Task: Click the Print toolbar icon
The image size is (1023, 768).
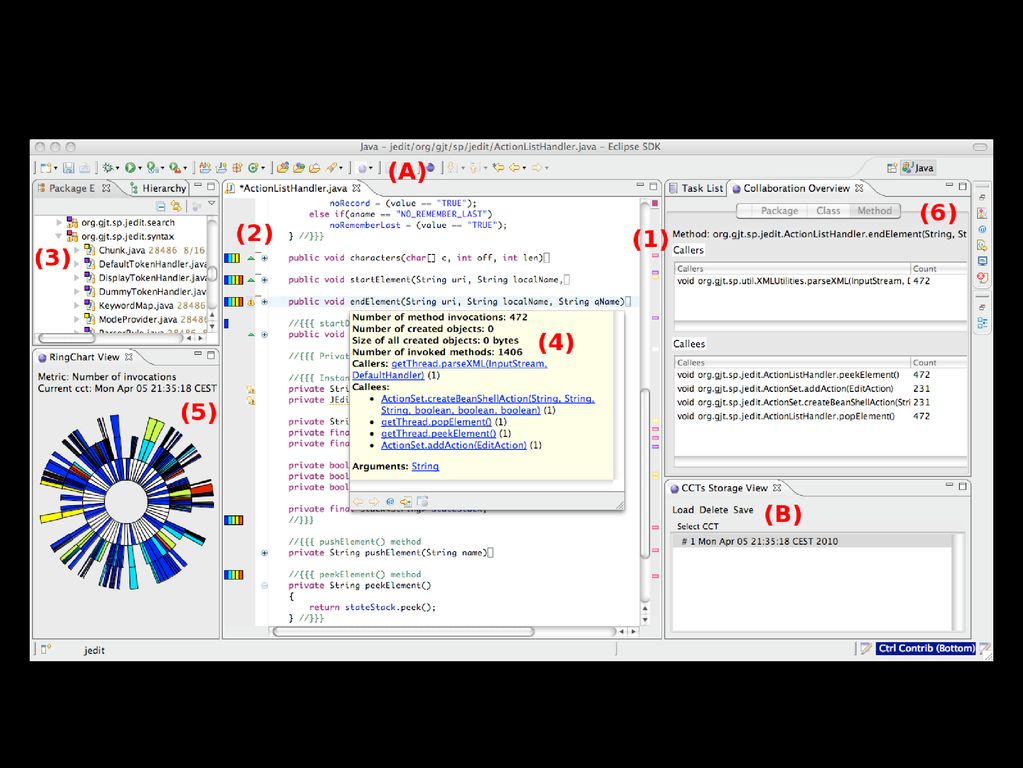Action: coord(84,168)
